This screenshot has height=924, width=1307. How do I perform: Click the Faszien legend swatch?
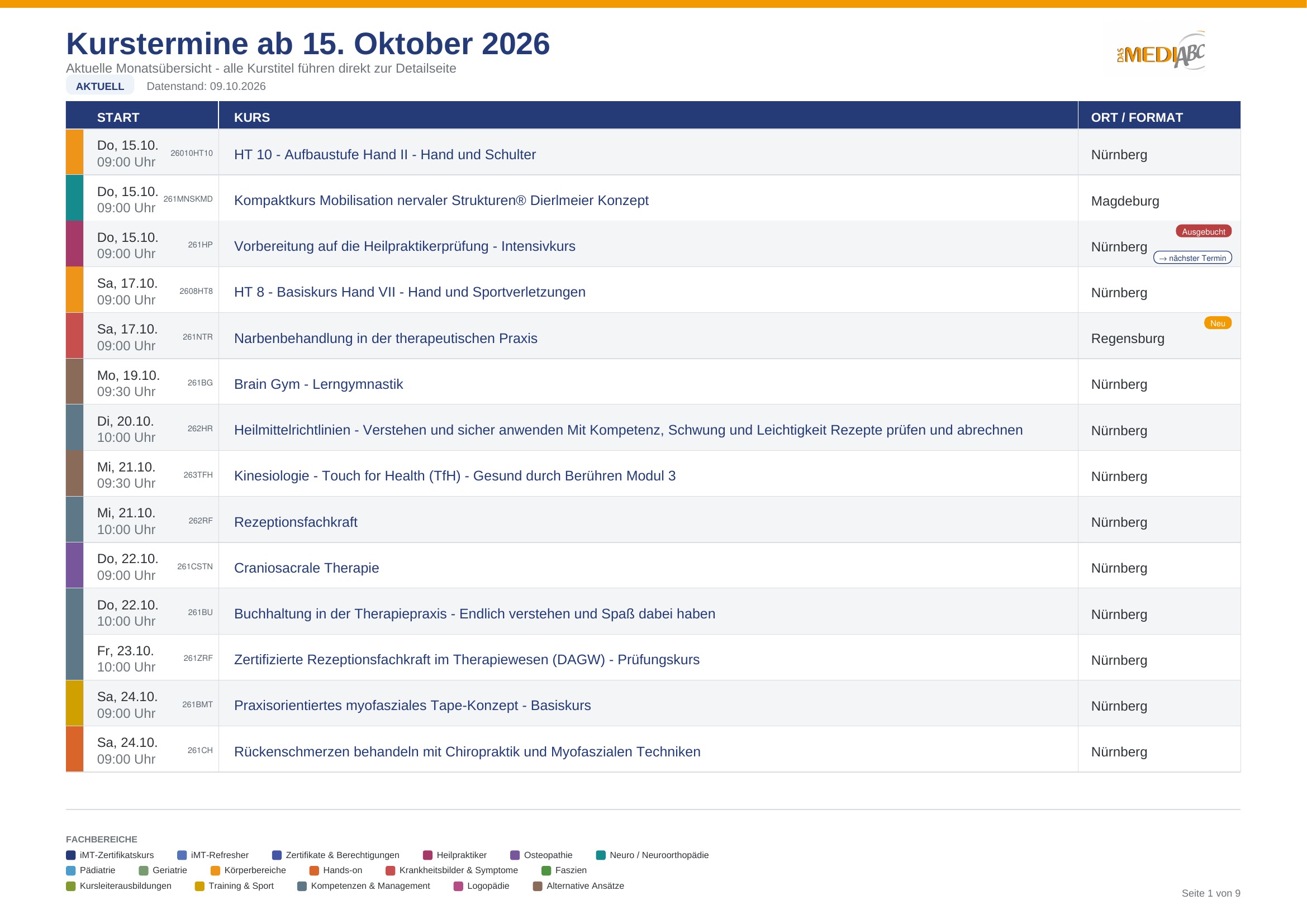546,870
